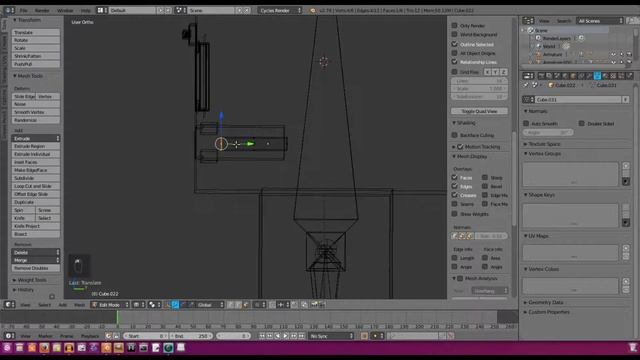The image size is (640, 360).
Task: Disable the Outline Selected checkbox
Action: click(454, 44)
